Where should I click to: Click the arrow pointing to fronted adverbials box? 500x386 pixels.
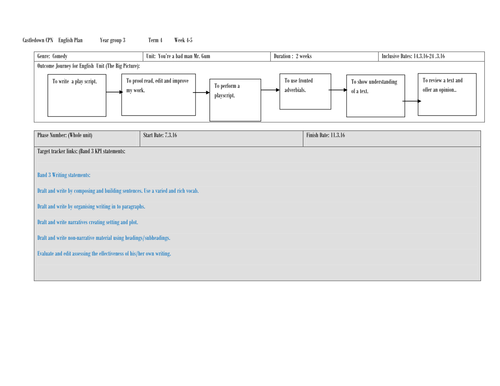click(270, 90)
